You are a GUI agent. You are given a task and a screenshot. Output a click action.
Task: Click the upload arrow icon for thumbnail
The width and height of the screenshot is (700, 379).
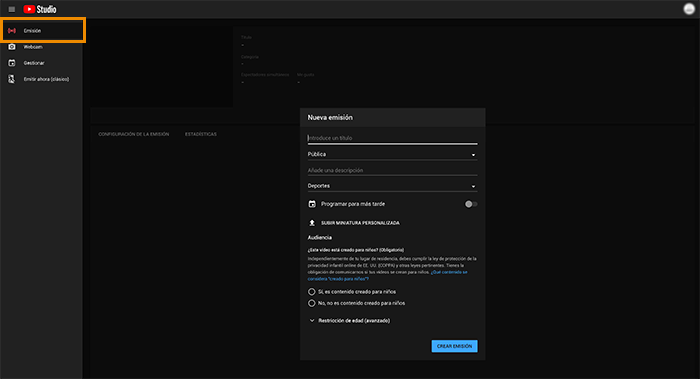(x=312, y=223)
